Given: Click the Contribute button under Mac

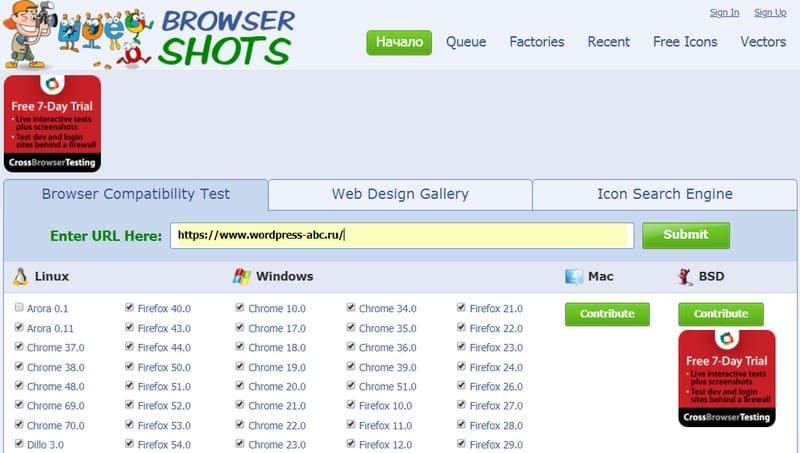Looking at the screenshot, I should click(x=607, y=314).
